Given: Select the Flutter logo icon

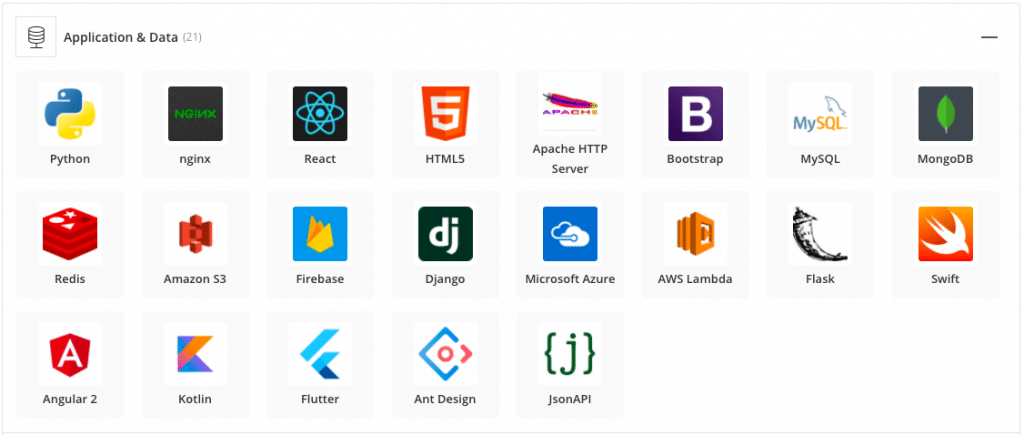Looking at the screenshot, I should pyautogui.click(x=320, y=354).
